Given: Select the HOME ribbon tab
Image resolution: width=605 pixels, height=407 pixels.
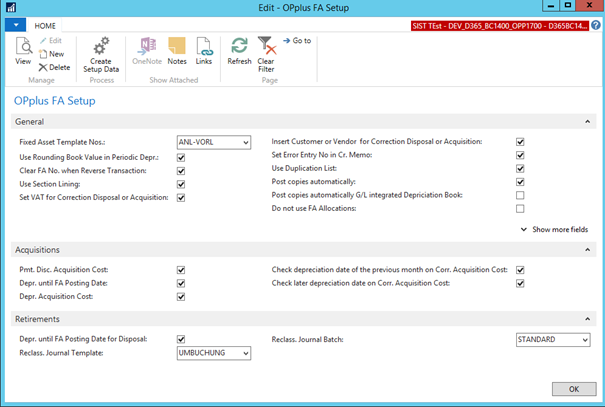Looking at the screenshot, I should (x=45, y=26).
